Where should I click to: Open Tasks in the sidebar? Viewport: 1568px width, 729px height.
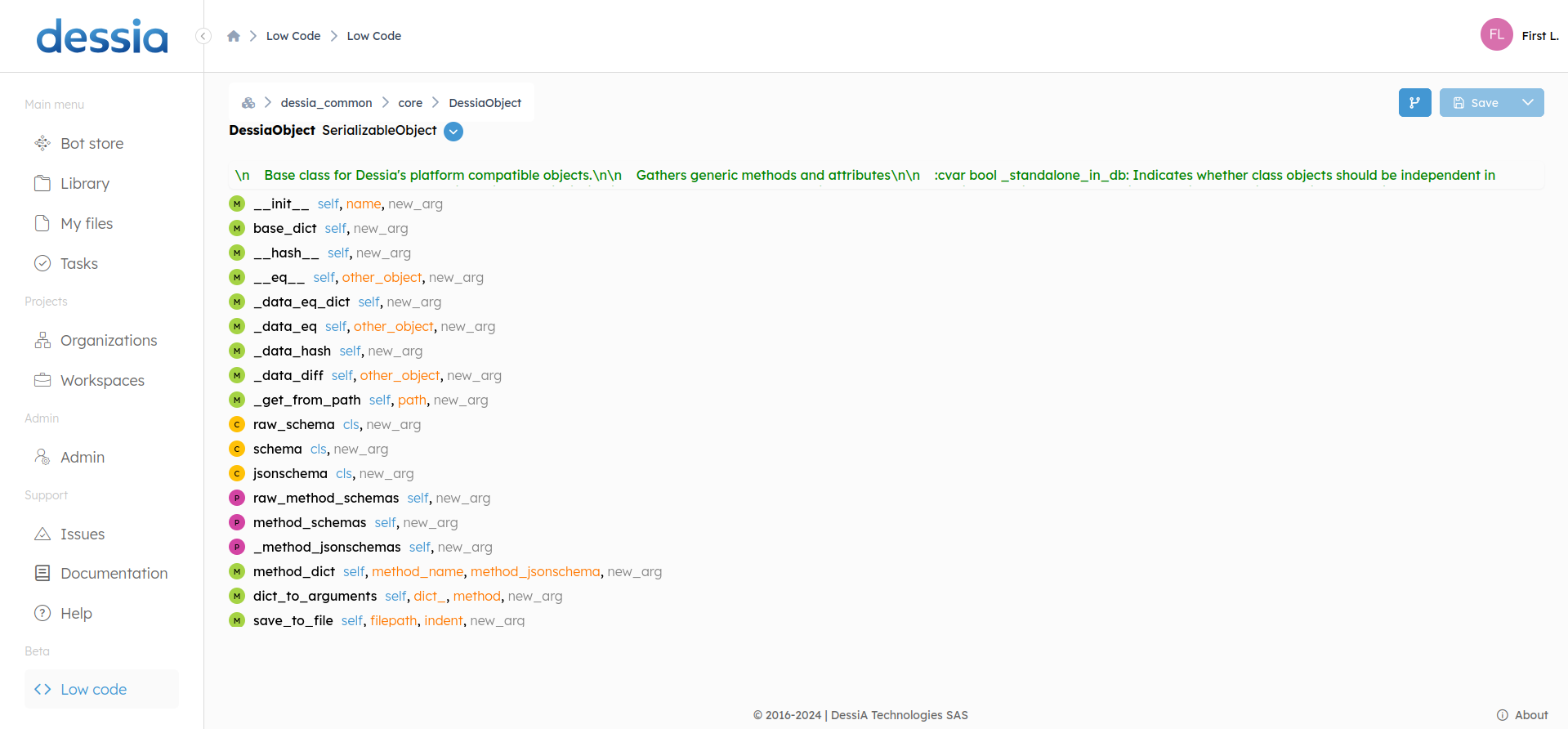tap(101, 263)
